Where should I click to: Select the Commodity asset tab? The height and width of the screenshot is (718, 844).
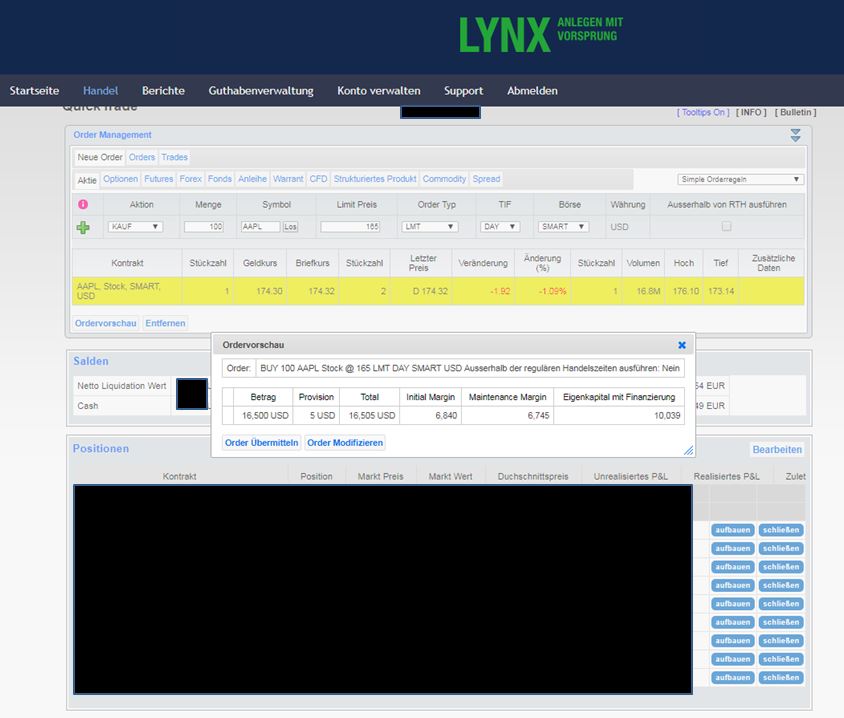(x=444, y=179)
